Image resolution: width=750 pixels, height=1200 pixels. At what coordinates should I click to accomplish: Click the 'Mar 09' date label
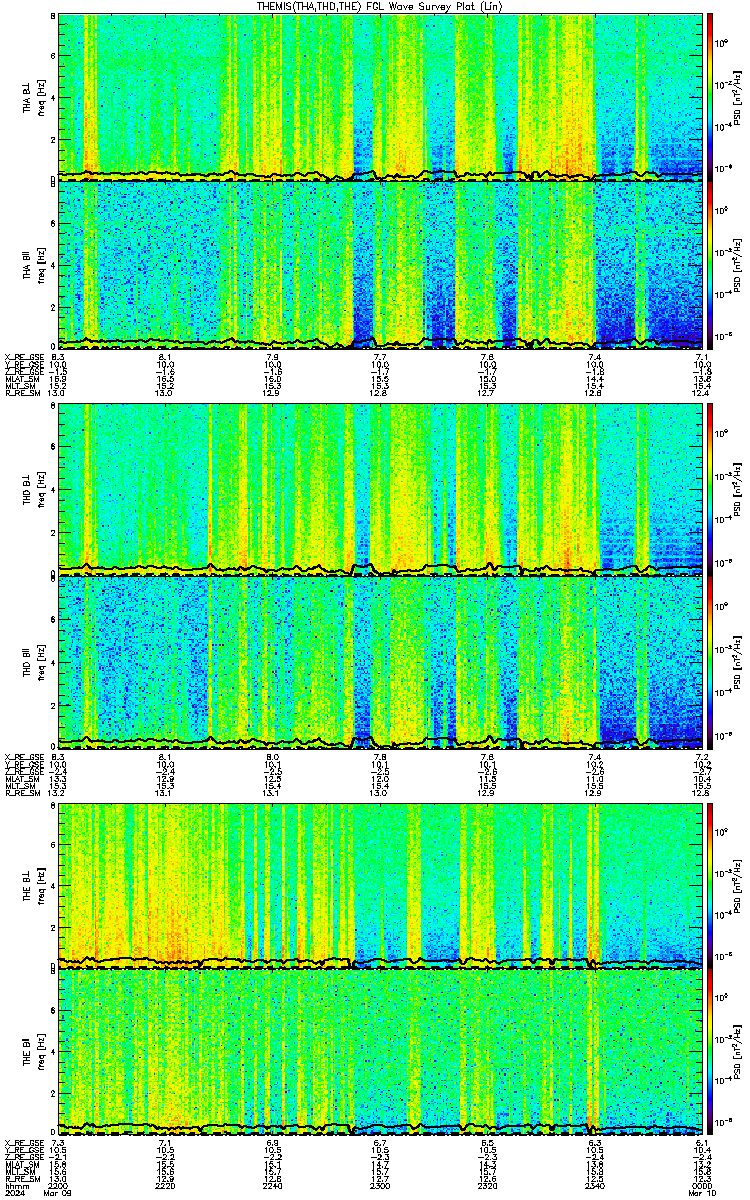[58, 1193]
